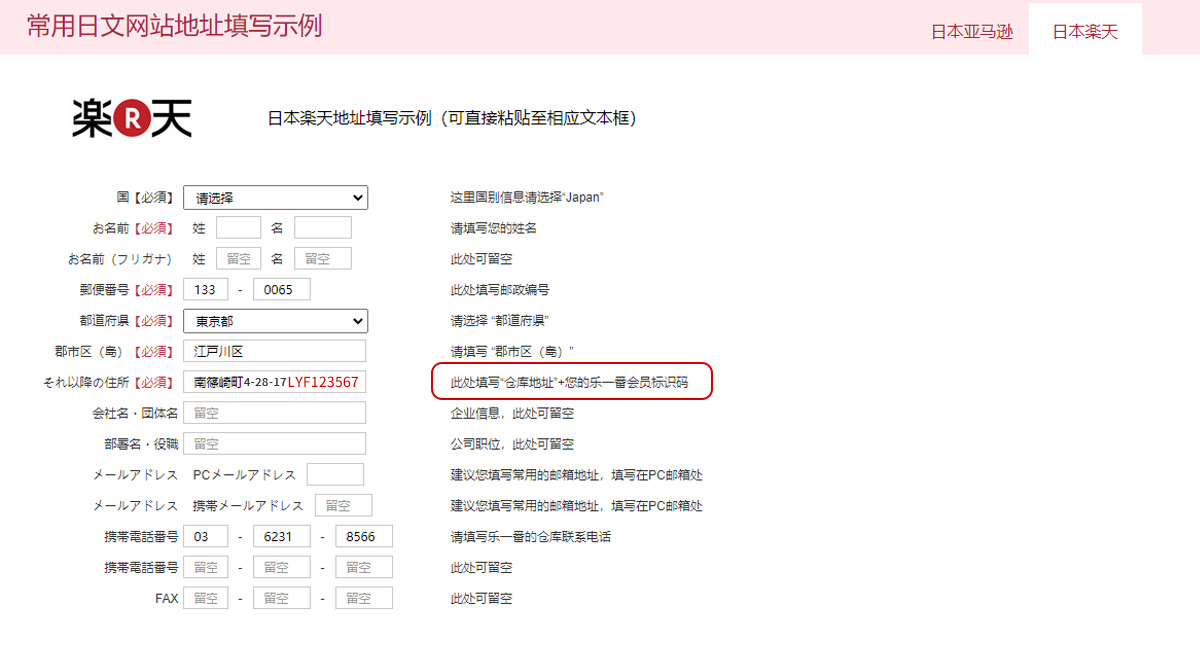Click the postal code field containing 133

click(206, 290)
